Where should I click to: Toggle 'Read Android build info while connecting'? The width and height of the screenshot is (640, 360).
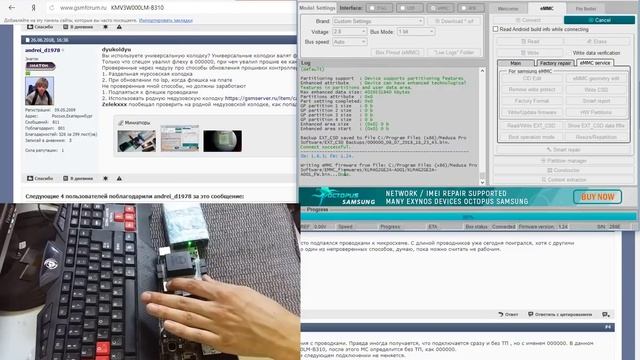click(496, 29)
